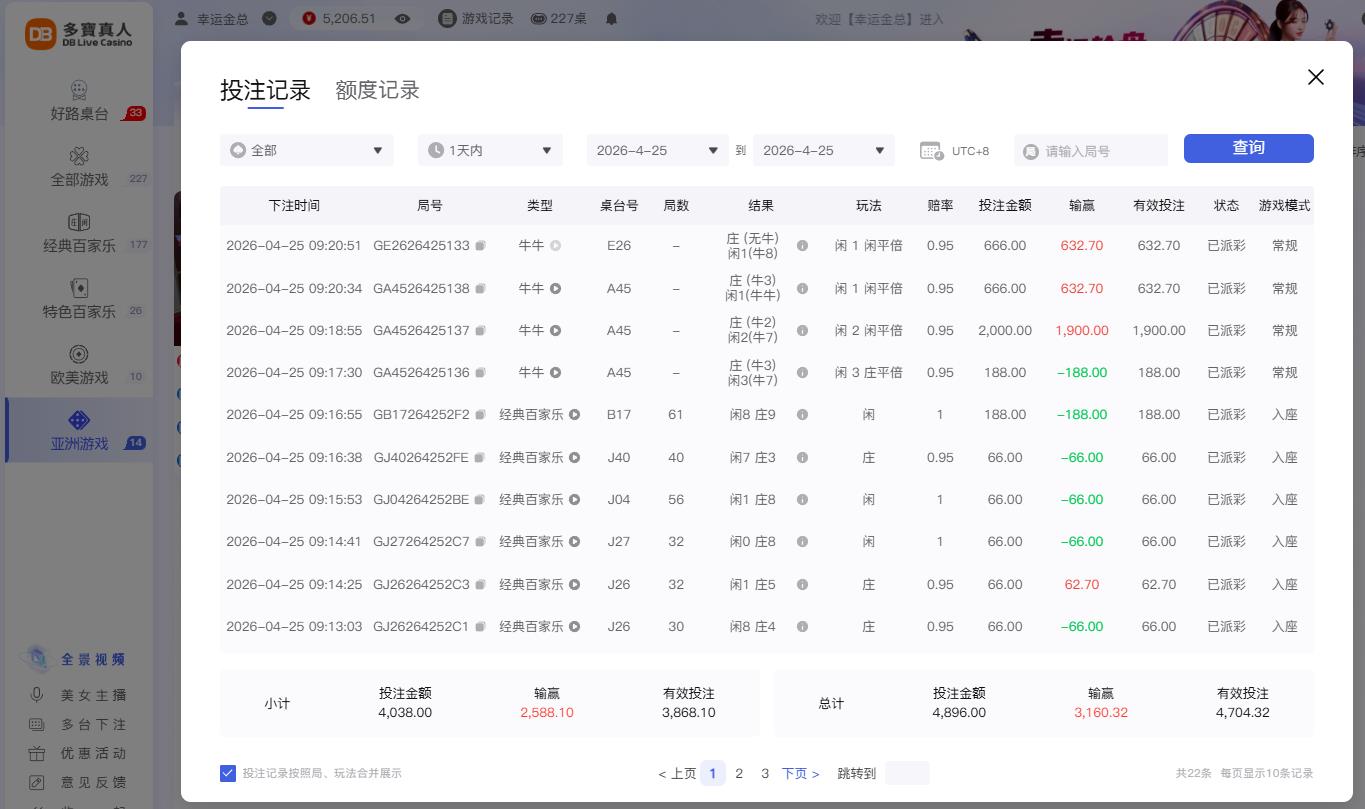Viewport: 1365px width, 809px height.
Task: Click subtotal win 2,588.10 value
Action: (x=547, y=713)
